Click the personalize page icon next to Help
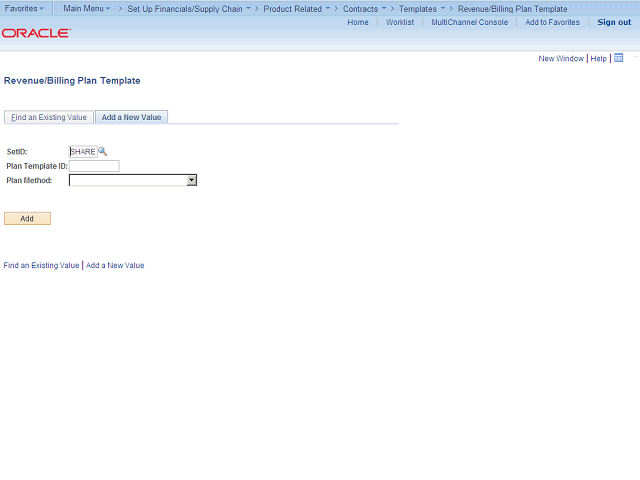Screen dimensions: 640x480 [x=619, y=58]
